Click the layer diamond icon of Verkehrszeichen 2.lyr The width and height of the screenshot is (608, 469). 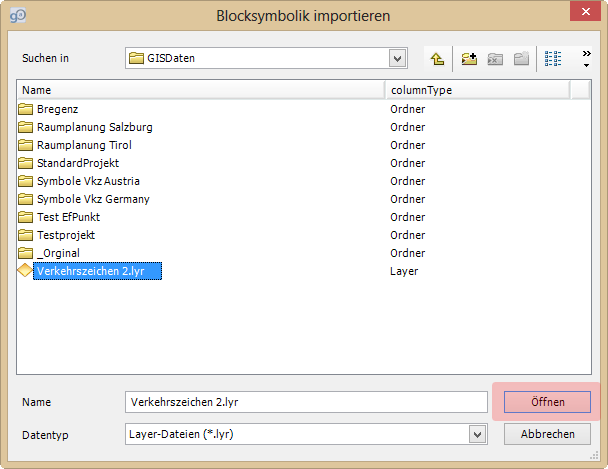[x=25, y=270]
